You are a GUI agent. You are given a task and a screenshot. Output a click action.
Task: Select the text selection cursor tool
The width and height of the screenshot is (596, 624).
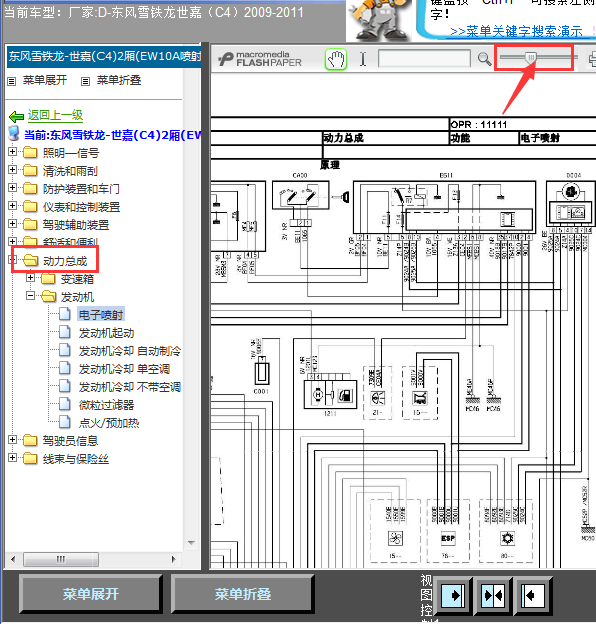363,59
